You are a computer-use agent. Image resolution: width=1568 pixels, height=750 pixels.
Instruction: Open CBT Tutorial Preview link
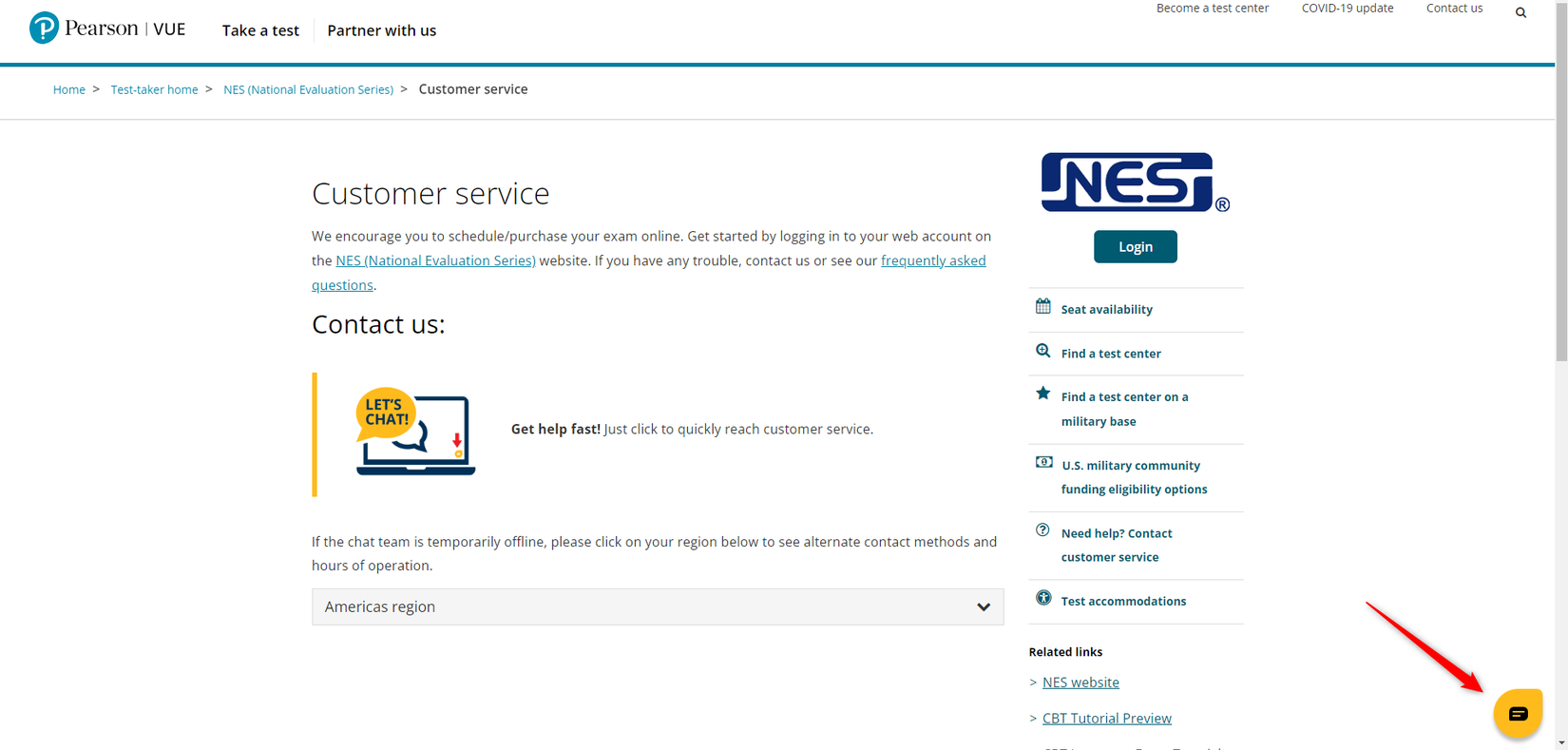tap(1107, 719)
